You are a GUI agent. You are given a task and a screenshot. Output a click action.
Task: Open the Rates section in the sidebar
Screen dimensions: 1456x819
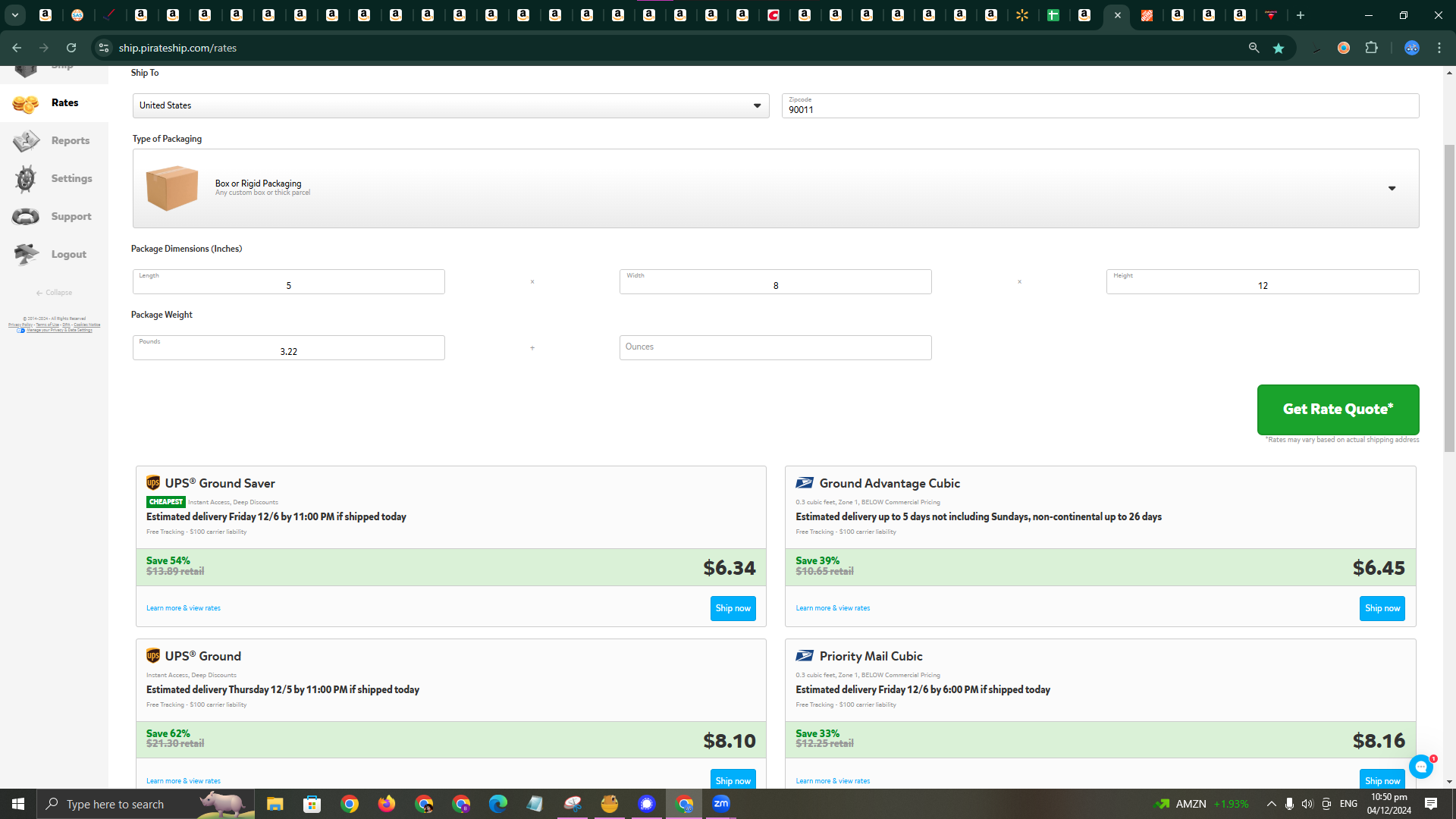(x=54, y=103)
